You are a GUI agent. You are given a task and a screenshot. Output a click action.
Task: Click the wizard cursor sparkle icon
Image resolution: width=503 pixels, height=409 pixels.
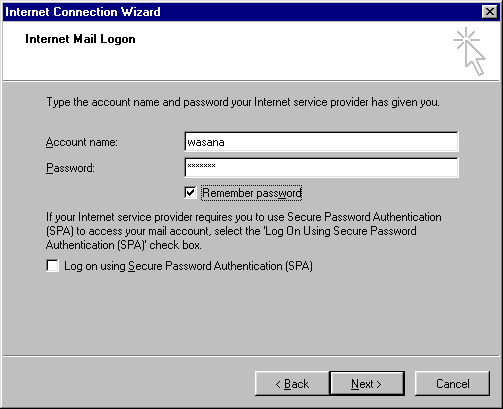[469, 52]
